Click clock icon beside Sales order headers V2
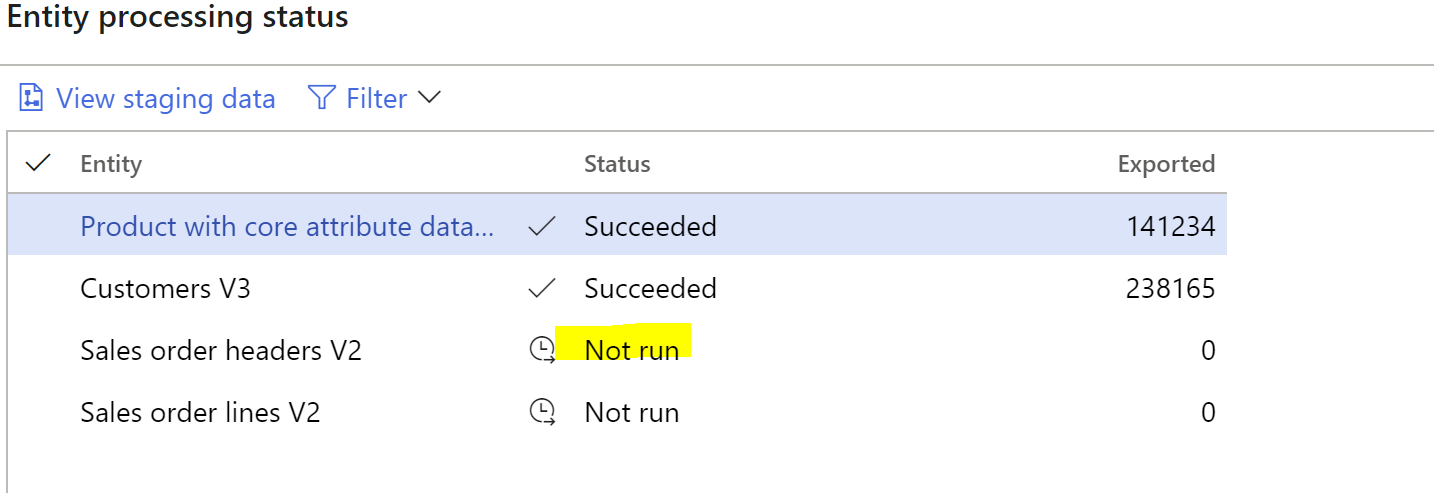 pos(541,350)
